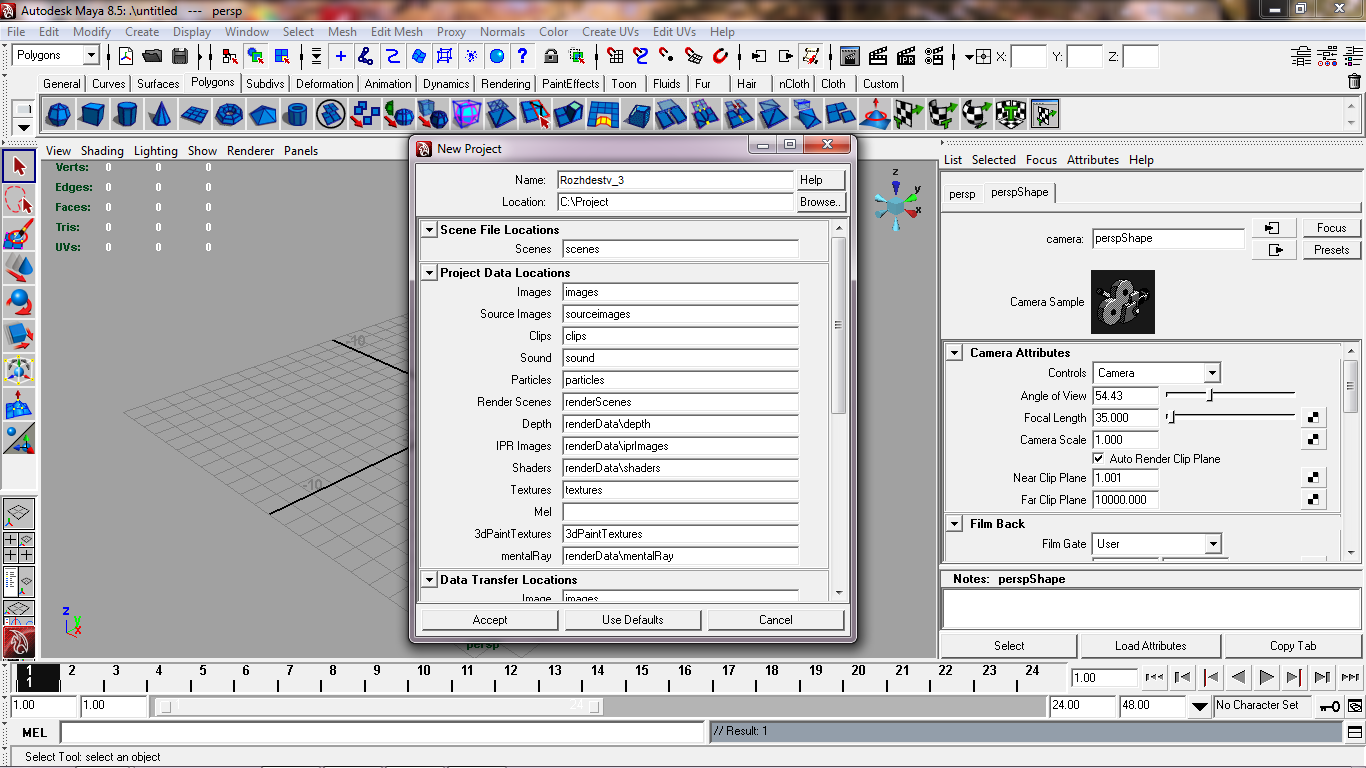Create a polygon pyramid from the shelf
The width and height of the screenshot is (1366, 768).
click(x=263, y=115)
